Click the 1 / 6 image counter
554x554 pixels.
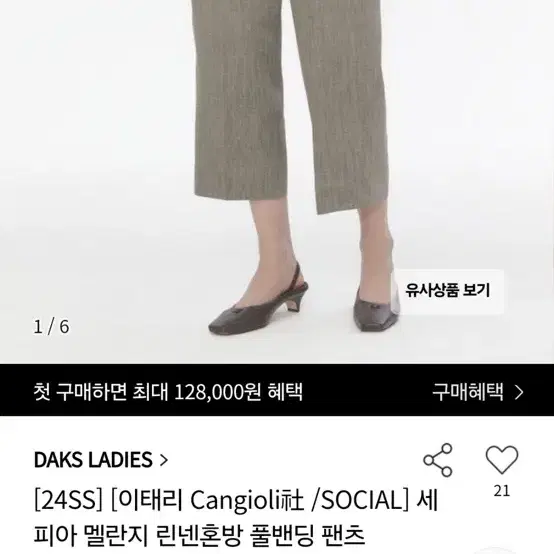tap(52, 326)
